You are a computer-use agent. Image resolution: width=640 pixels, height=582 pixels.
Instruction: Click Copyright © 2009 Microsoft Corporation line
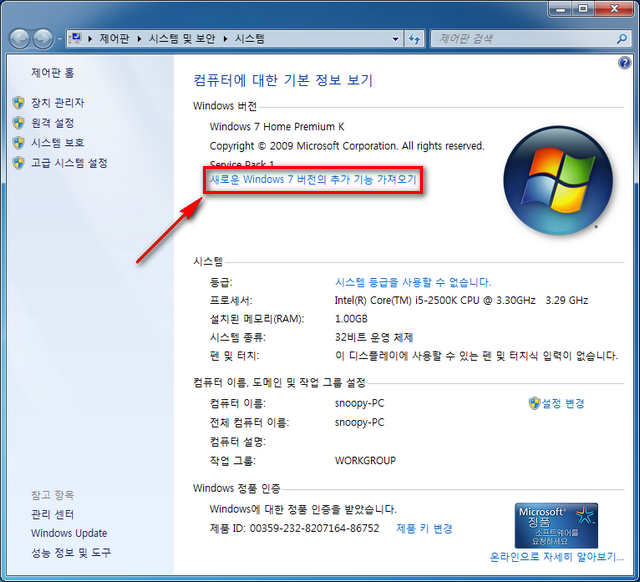tap(347, 146)
